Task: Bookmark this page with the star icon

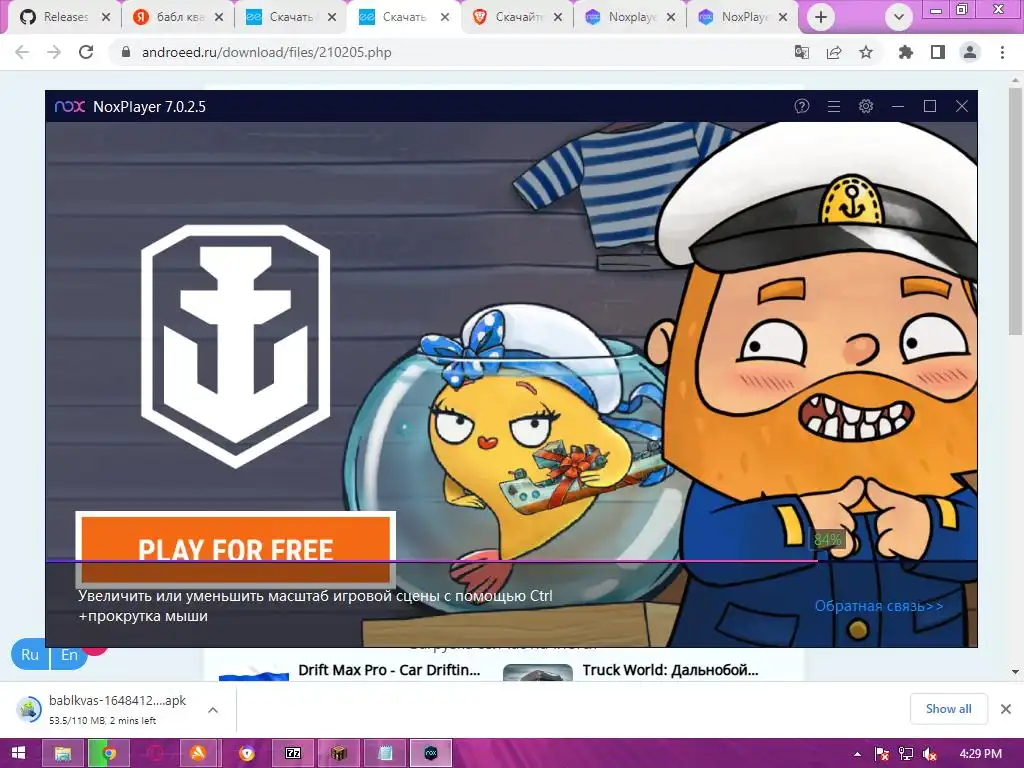Action: tap(865, 52)
